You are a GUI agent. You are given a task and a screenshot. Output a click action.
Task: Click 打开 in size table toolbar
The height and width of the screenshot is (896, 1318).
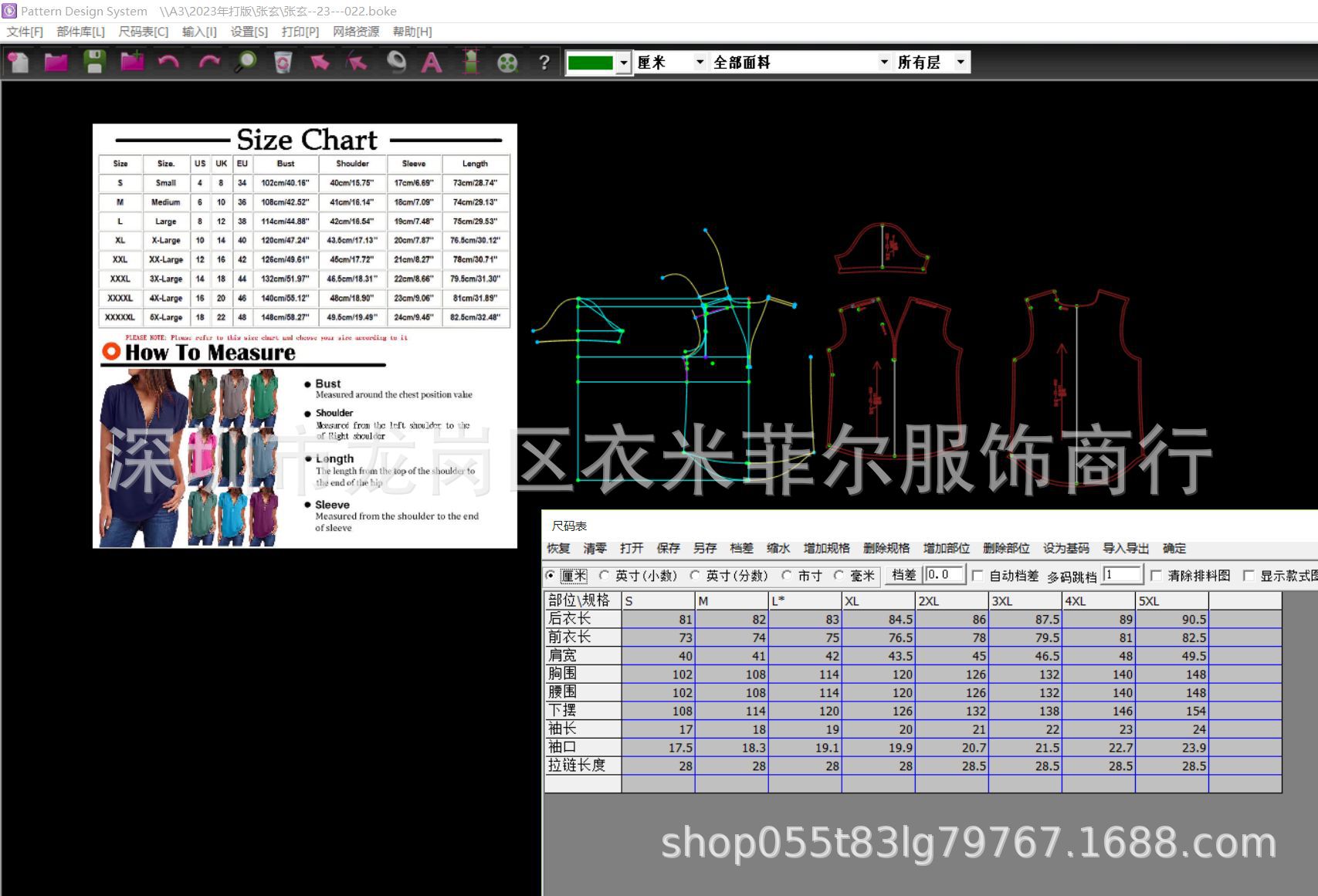631,548
